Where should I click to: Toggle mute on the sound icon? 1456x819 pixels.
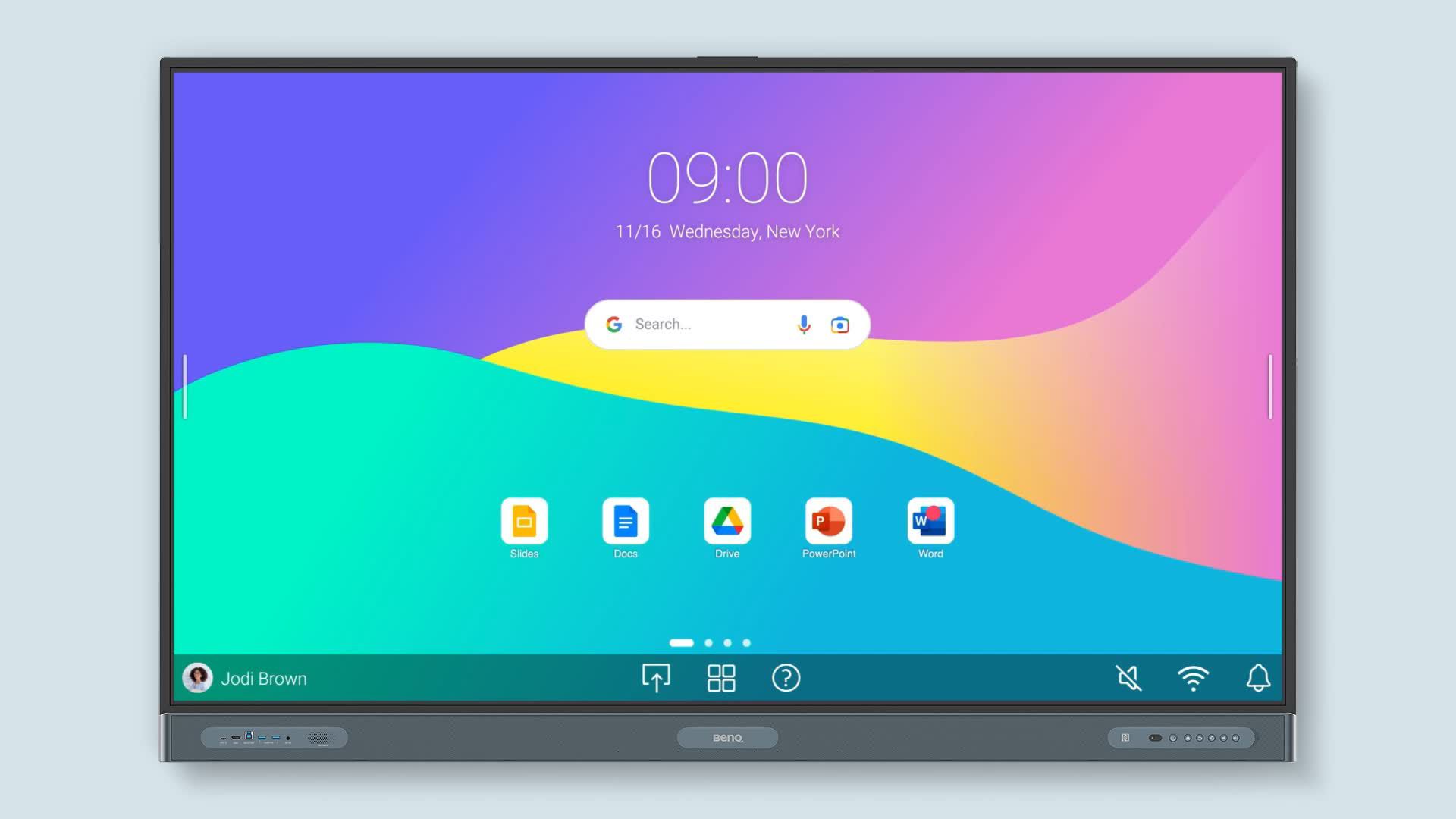1129,678
